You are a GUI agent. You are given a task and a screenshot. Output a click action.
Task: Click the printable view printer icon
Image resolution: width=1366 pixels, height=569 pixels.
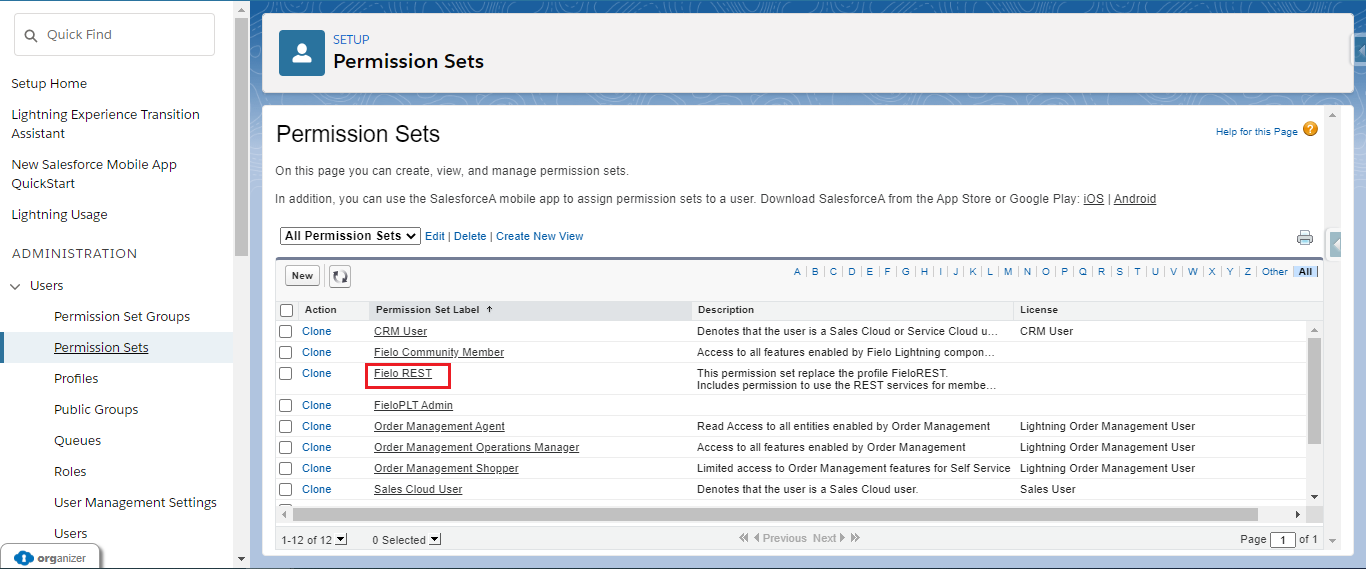(x=1304, y=237)
